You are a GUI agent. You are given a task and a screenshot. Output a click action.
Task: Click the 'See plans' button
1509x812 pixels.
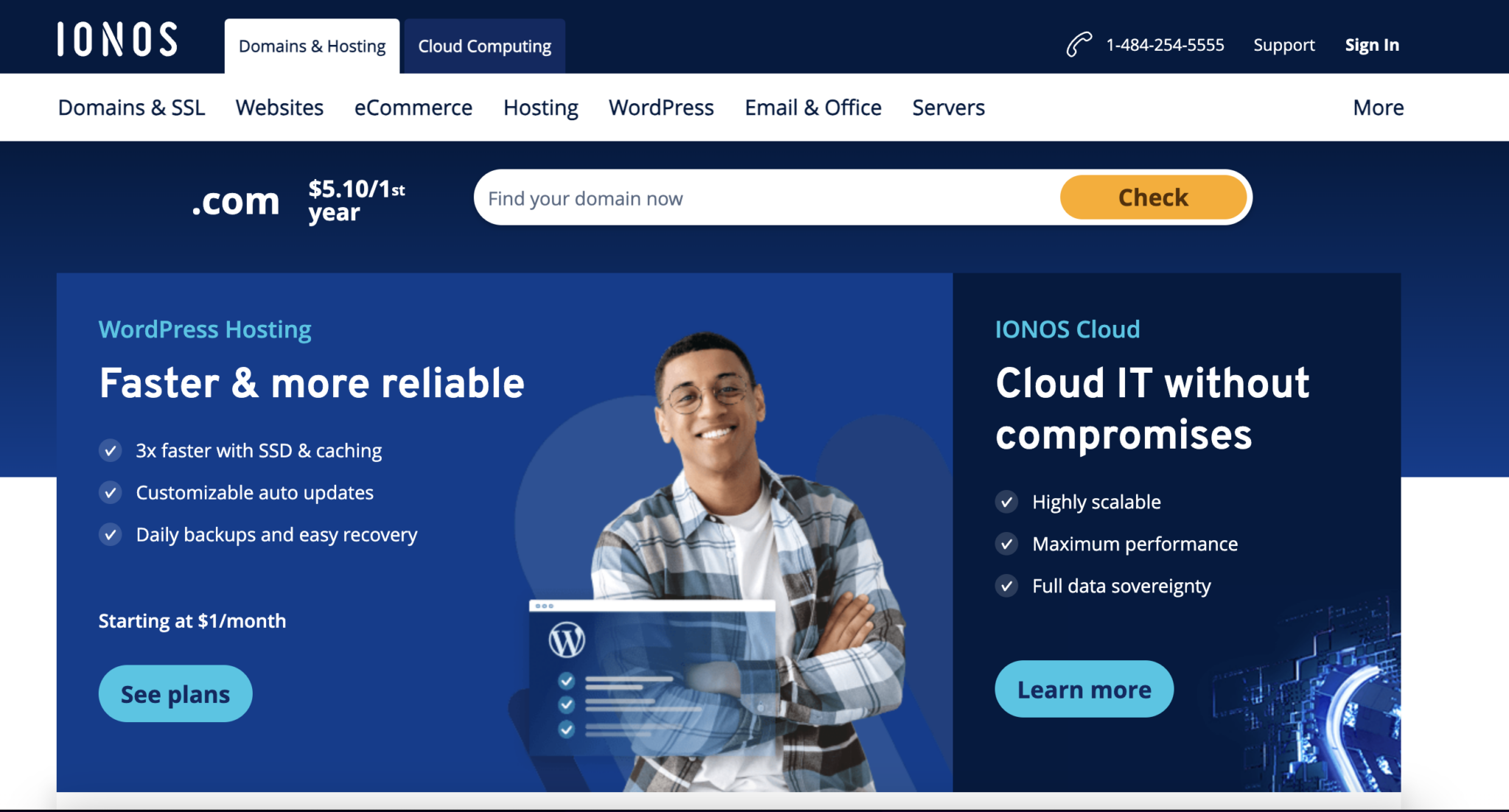click(x=175, y=693)
